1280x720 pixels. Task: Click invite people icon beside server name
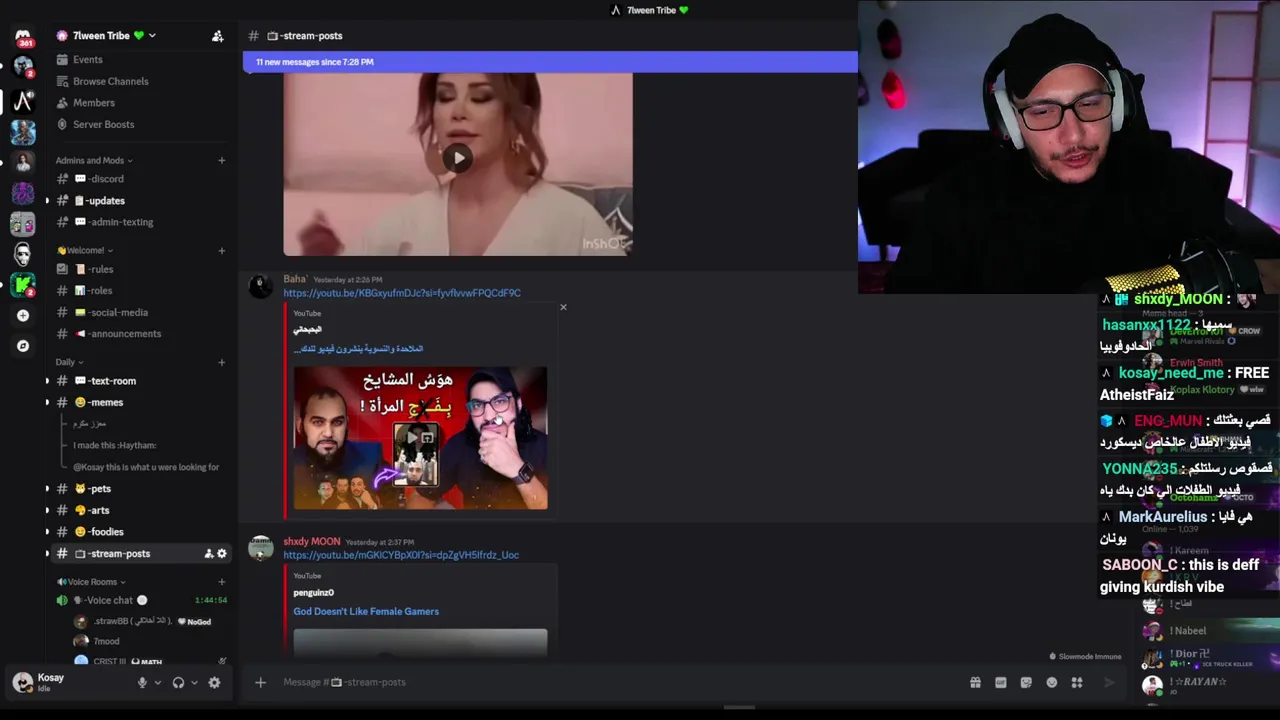tap(217, 36)
